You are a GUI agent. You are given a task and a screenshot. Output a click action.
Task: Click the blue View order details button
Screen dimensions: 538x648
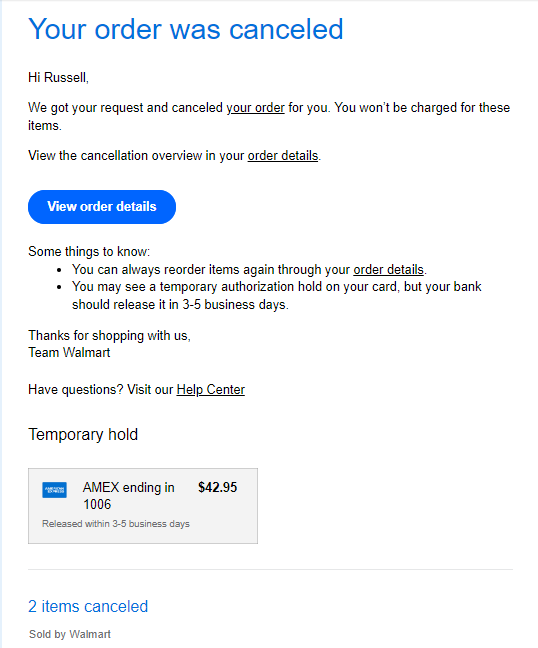point(102,207)
